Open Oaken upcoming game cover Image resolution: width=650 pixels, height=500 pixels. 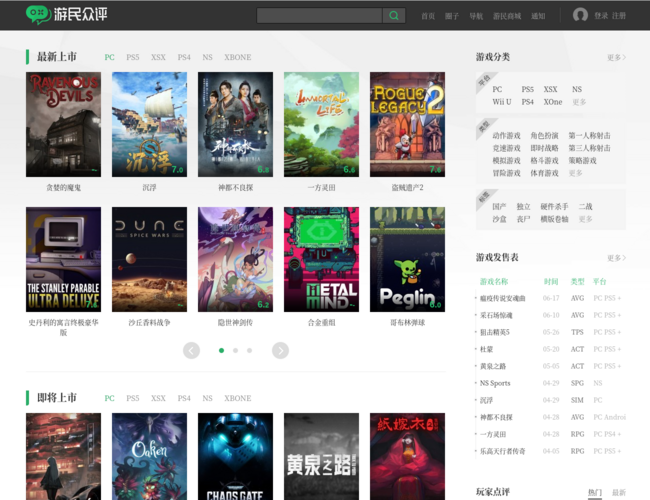click(149, 456)
